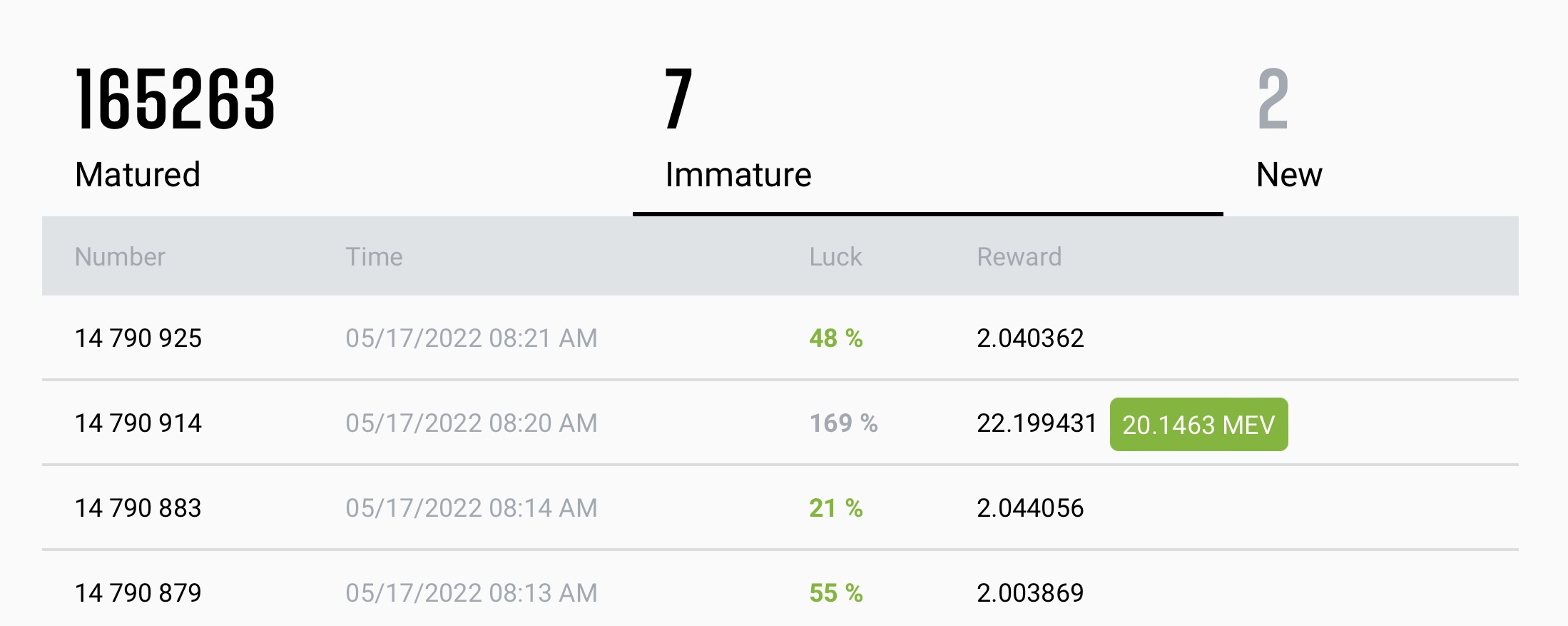Open block number 14 790 879
Viewport: 1568px width, 626px height.
coord(138,593)
